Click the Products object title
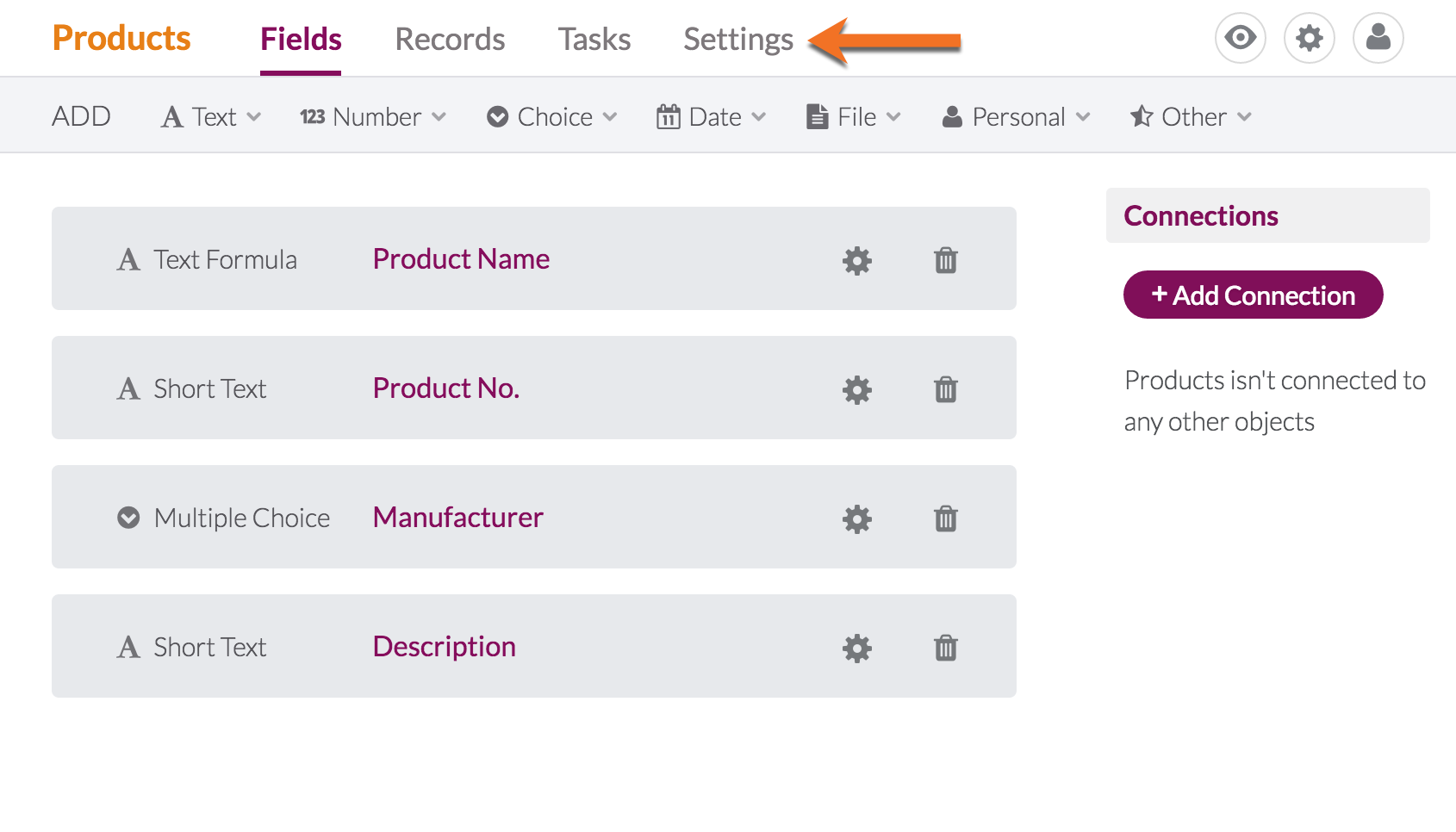Image resolution: width=1456 pixels, height=832 pixels. pyautogui.click(x=121, y=38)
